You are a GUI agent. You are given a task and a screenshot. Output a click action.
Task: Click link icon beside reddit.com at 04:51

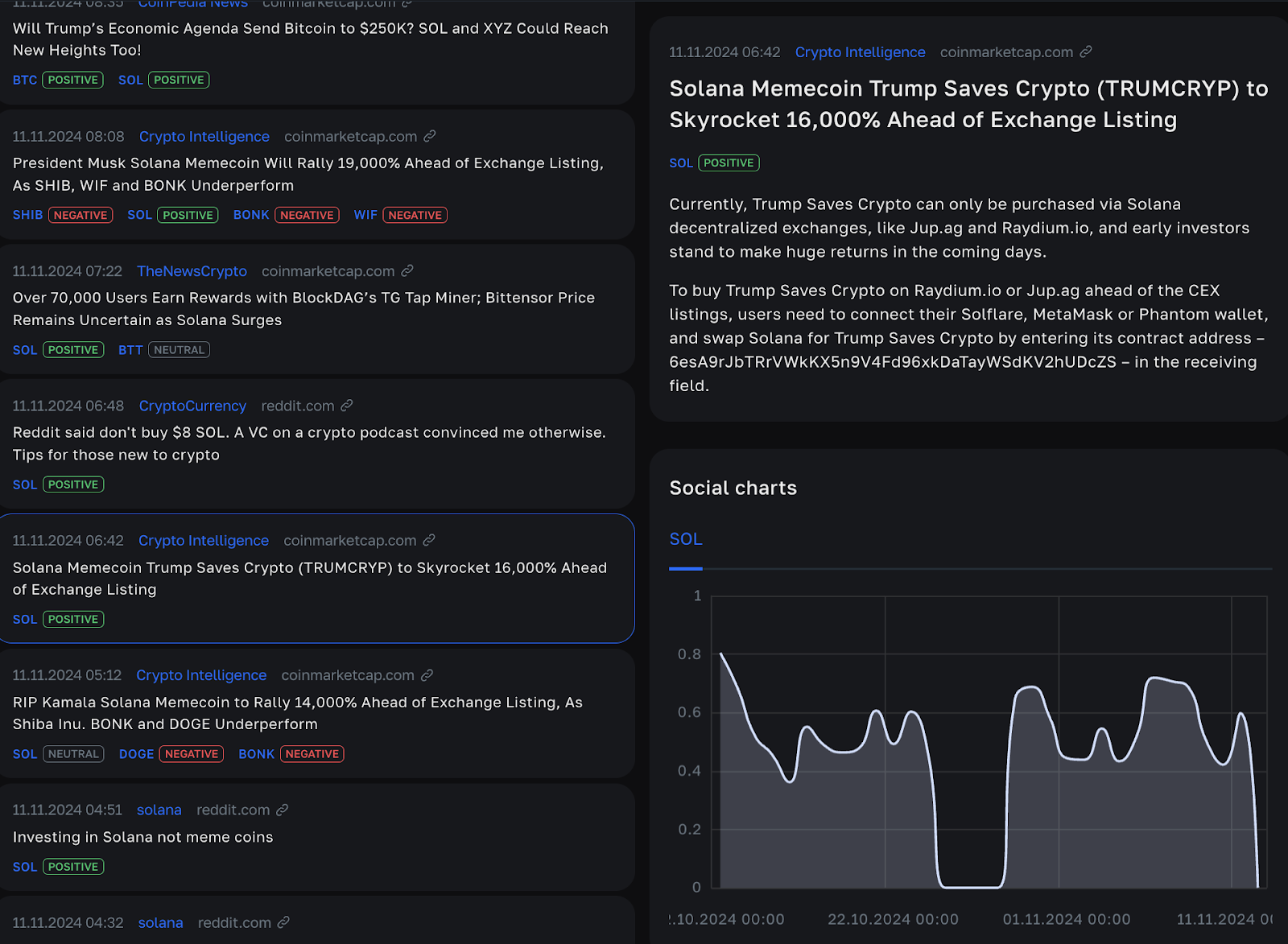(x=283, y=810)
